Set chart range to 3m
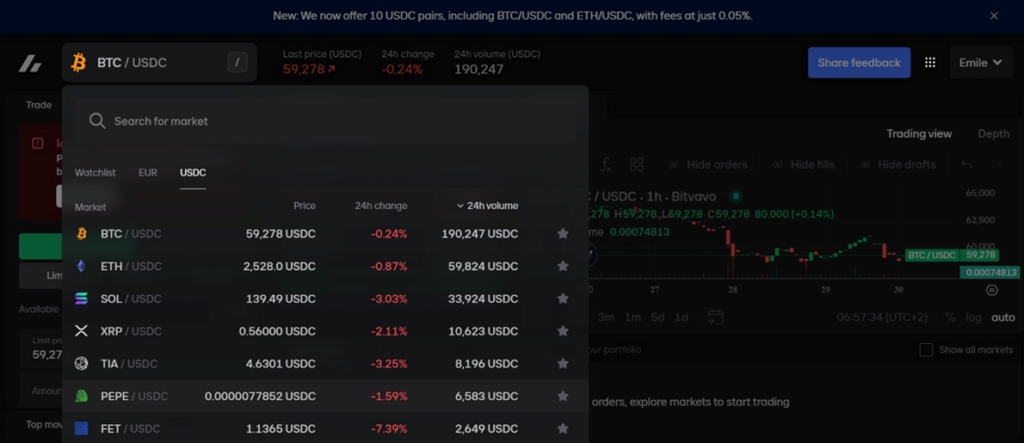1024x443 pixels. [606, 317]
